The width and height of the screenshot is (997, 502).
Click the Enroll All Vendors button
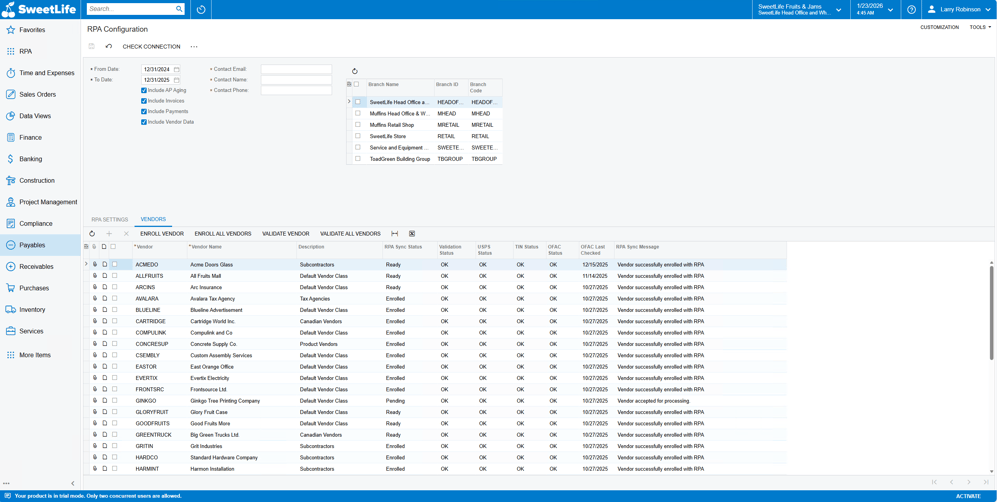click(x=223, y=234)
